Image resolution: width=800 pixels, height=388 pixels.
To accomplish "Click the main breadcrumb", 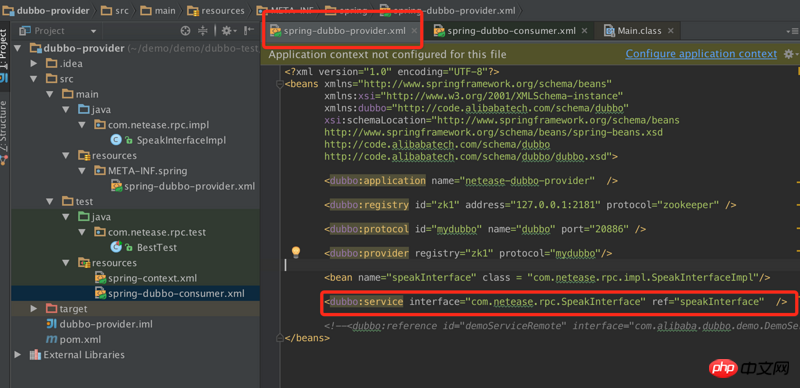I will tap(158, 10).
